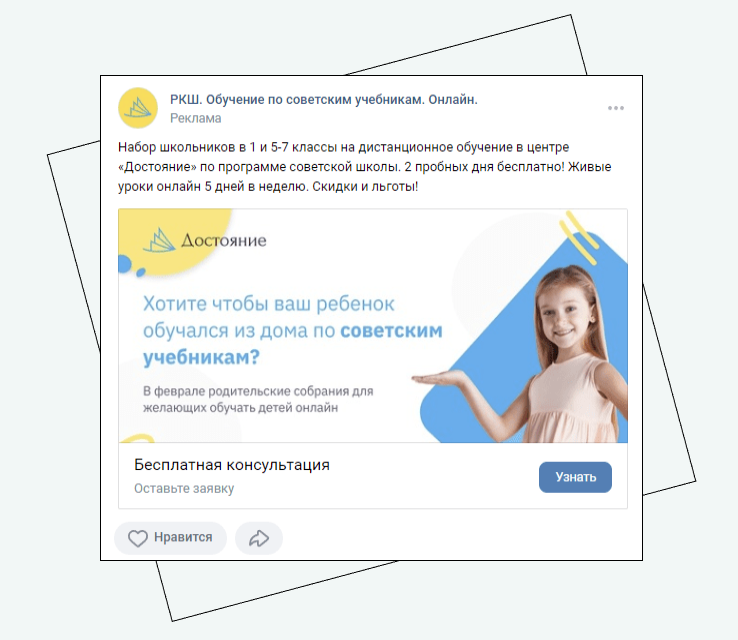Click the small blue dot beside the yellow circle
Screen dimensions: 738x640
pyautogui.click(x=140, y=272)
